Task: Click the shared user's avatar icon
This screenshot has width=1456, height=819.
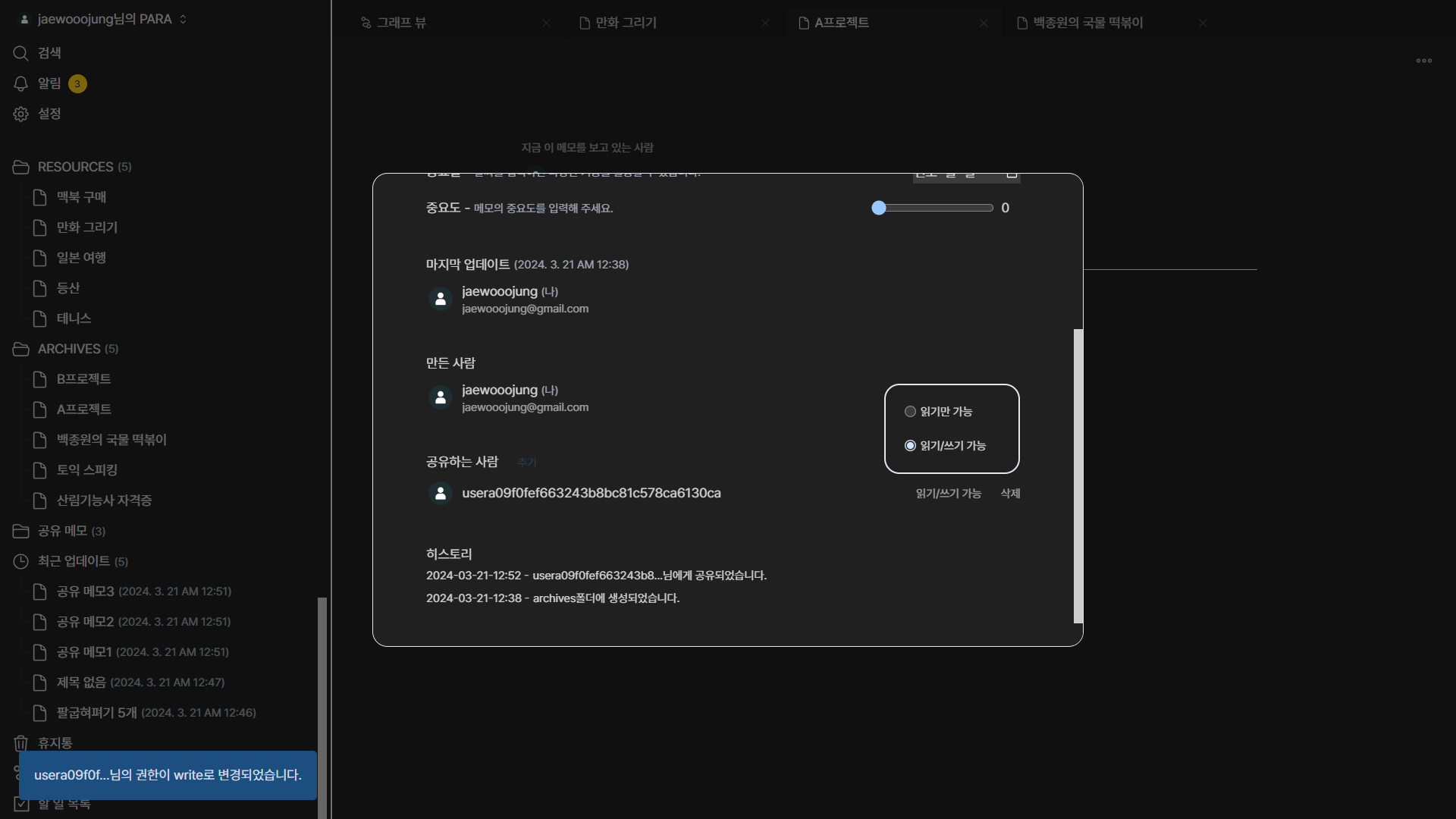Action: (x=440, y=493)
